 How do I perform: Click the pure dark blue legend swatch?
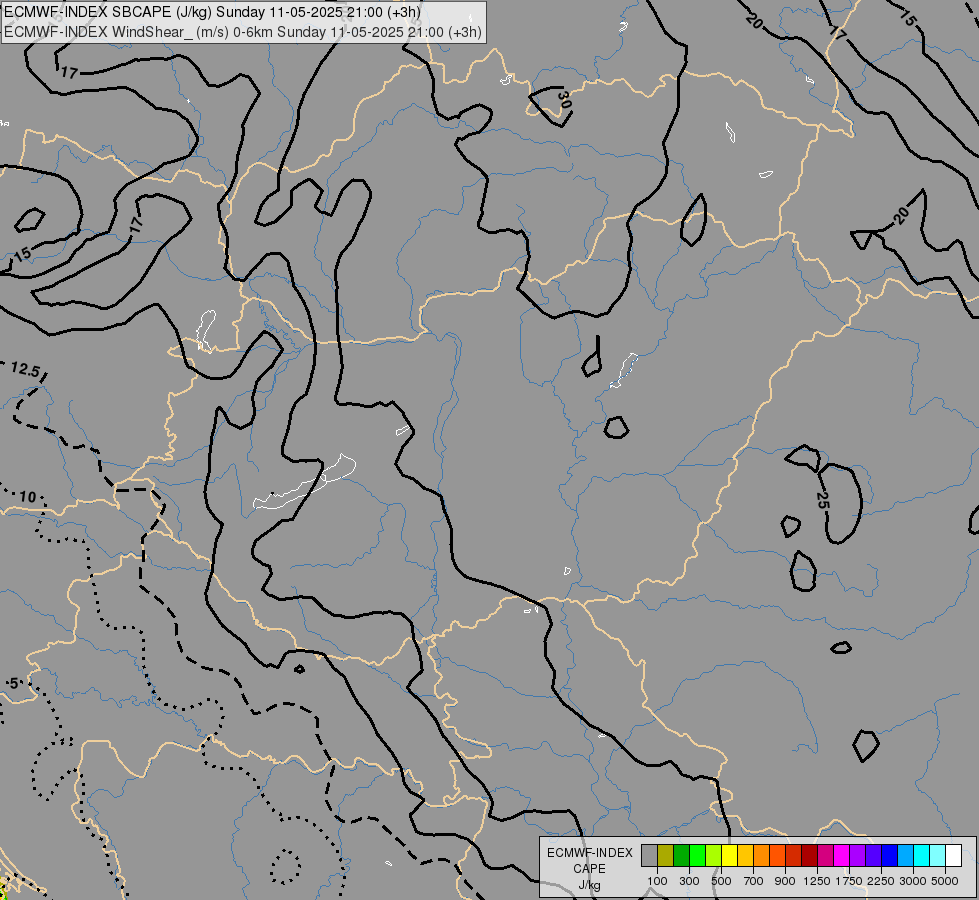(x=890, y=855)
